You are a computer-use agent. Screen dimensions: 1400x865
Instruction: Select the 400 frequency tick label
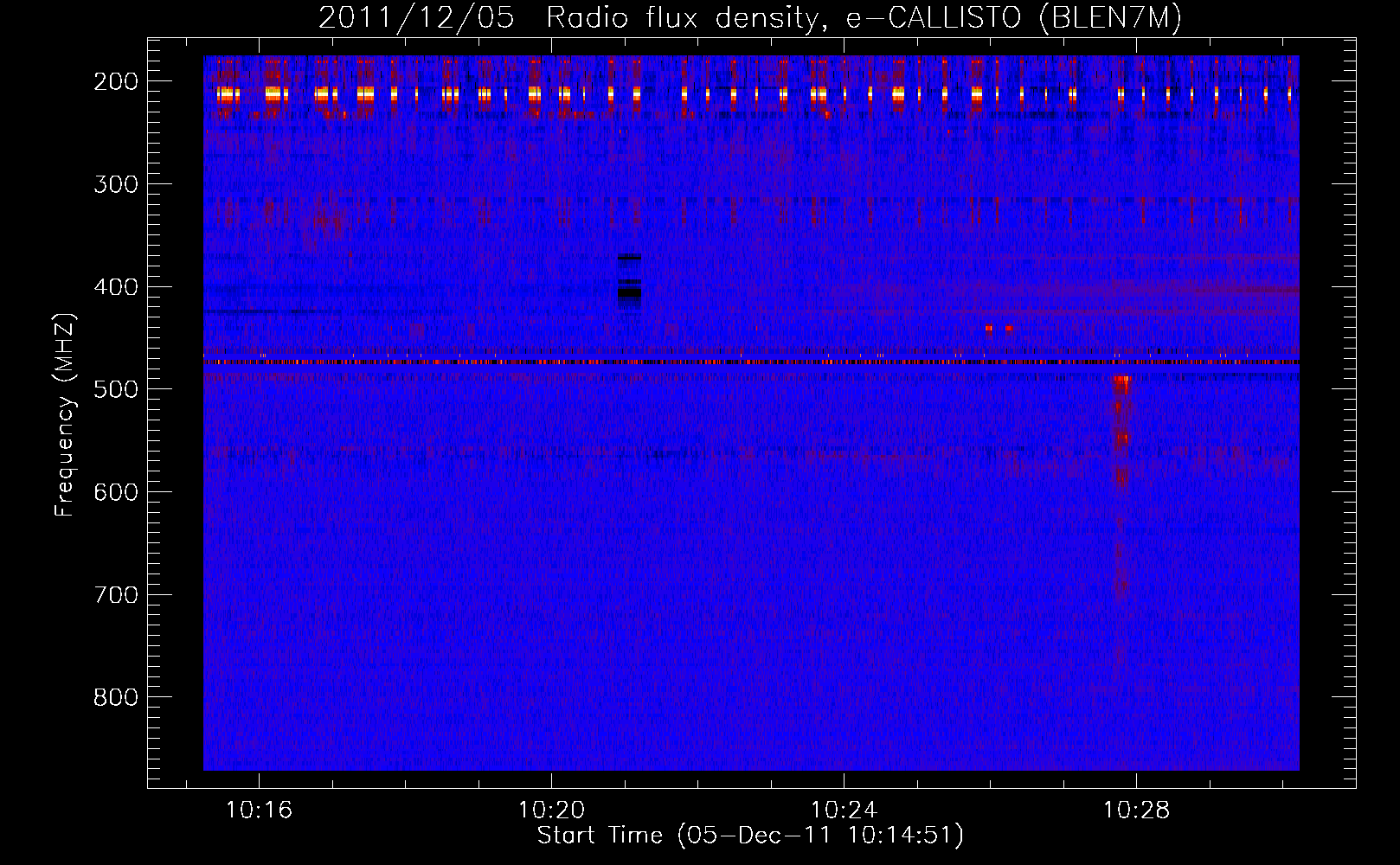click(116, 287)
